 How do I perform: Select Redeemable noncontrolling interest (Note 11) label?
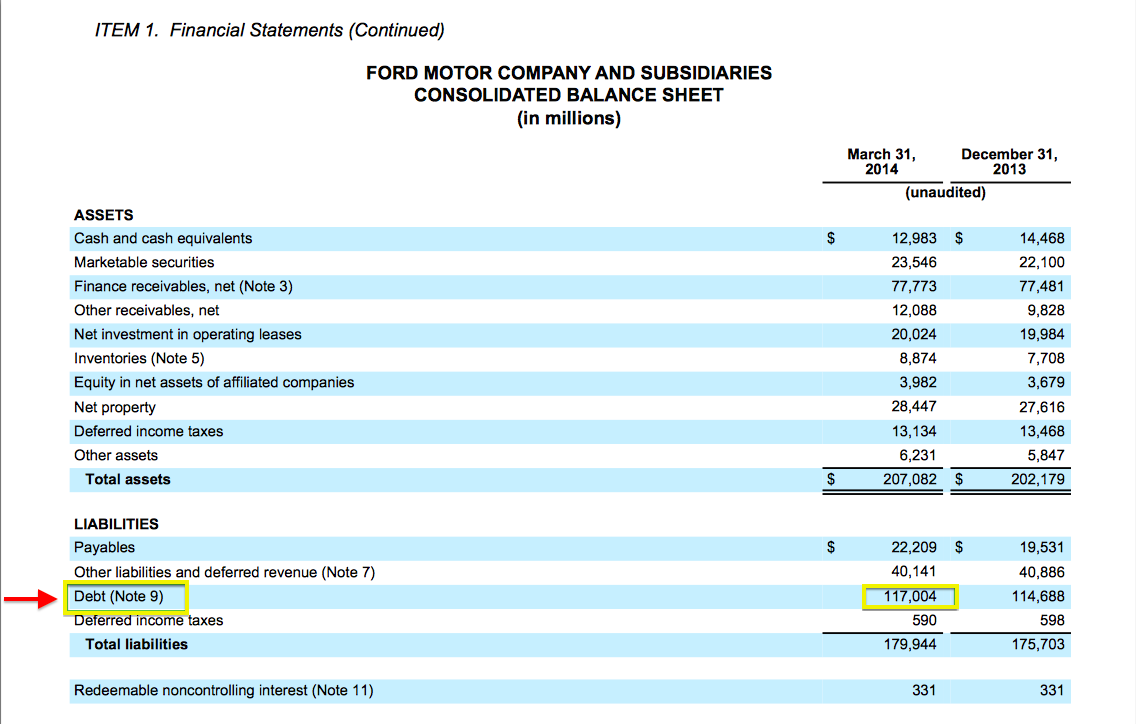pyautogui.click(x=223, y=690)
